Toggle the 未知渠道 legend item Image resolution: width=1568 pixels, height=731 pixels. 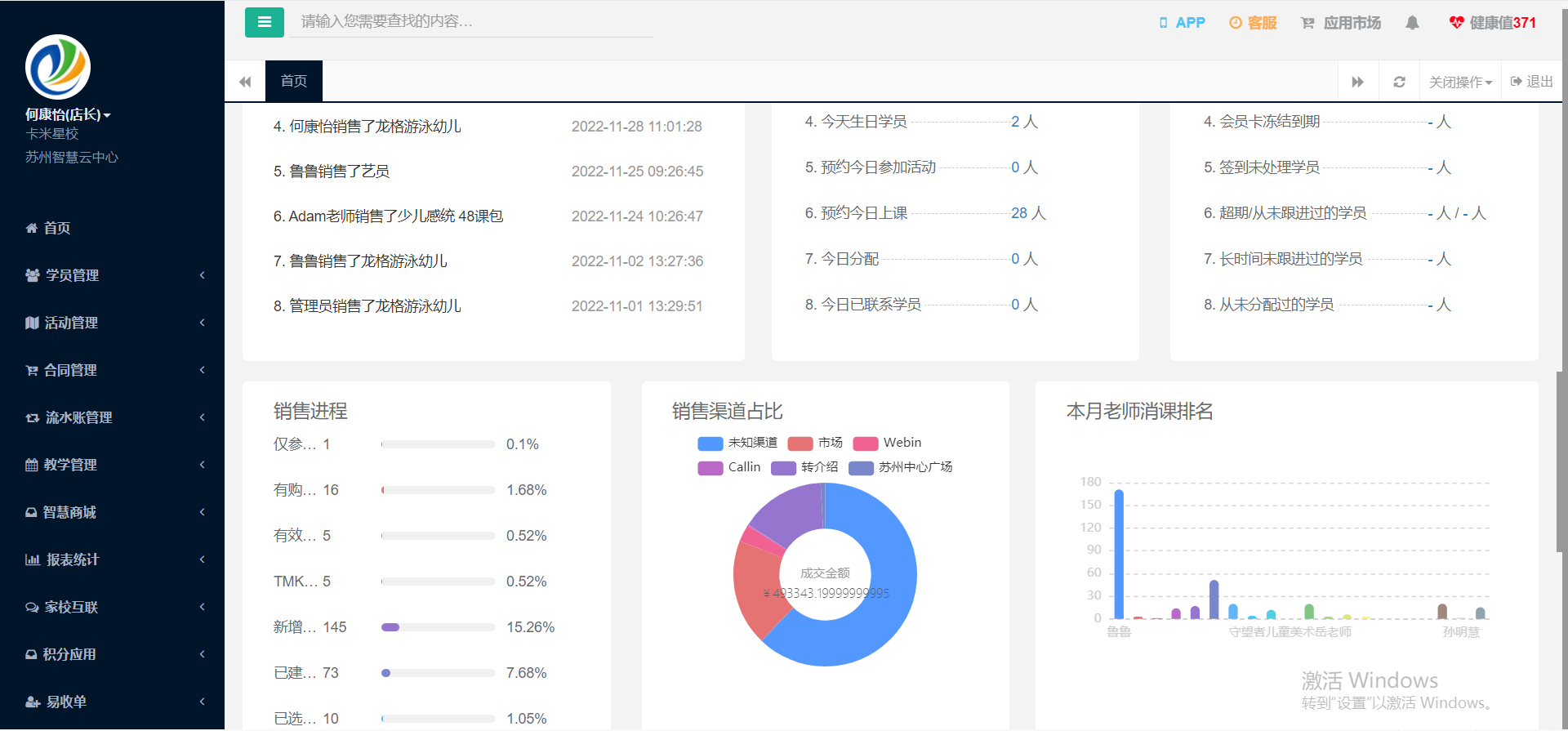click(737, 443)
